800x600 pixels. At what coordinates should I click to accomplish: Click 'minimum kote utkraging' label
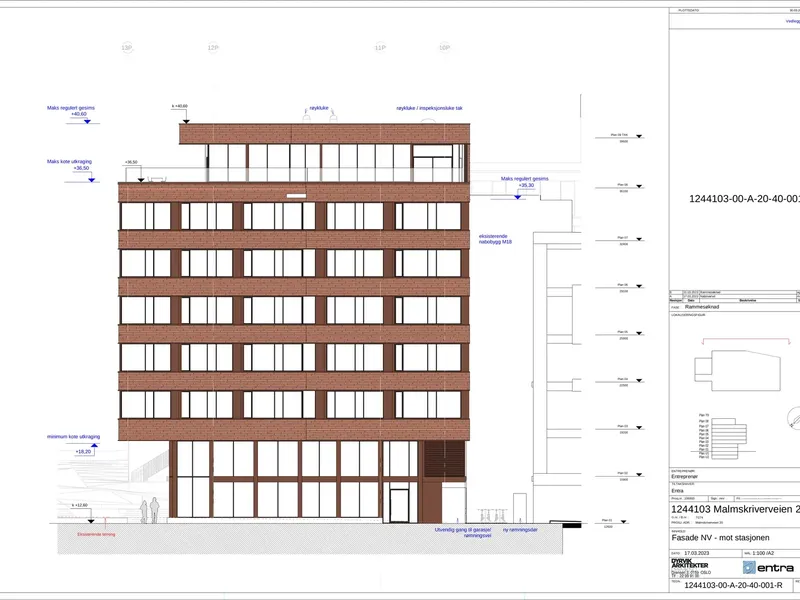click(73, 437)
